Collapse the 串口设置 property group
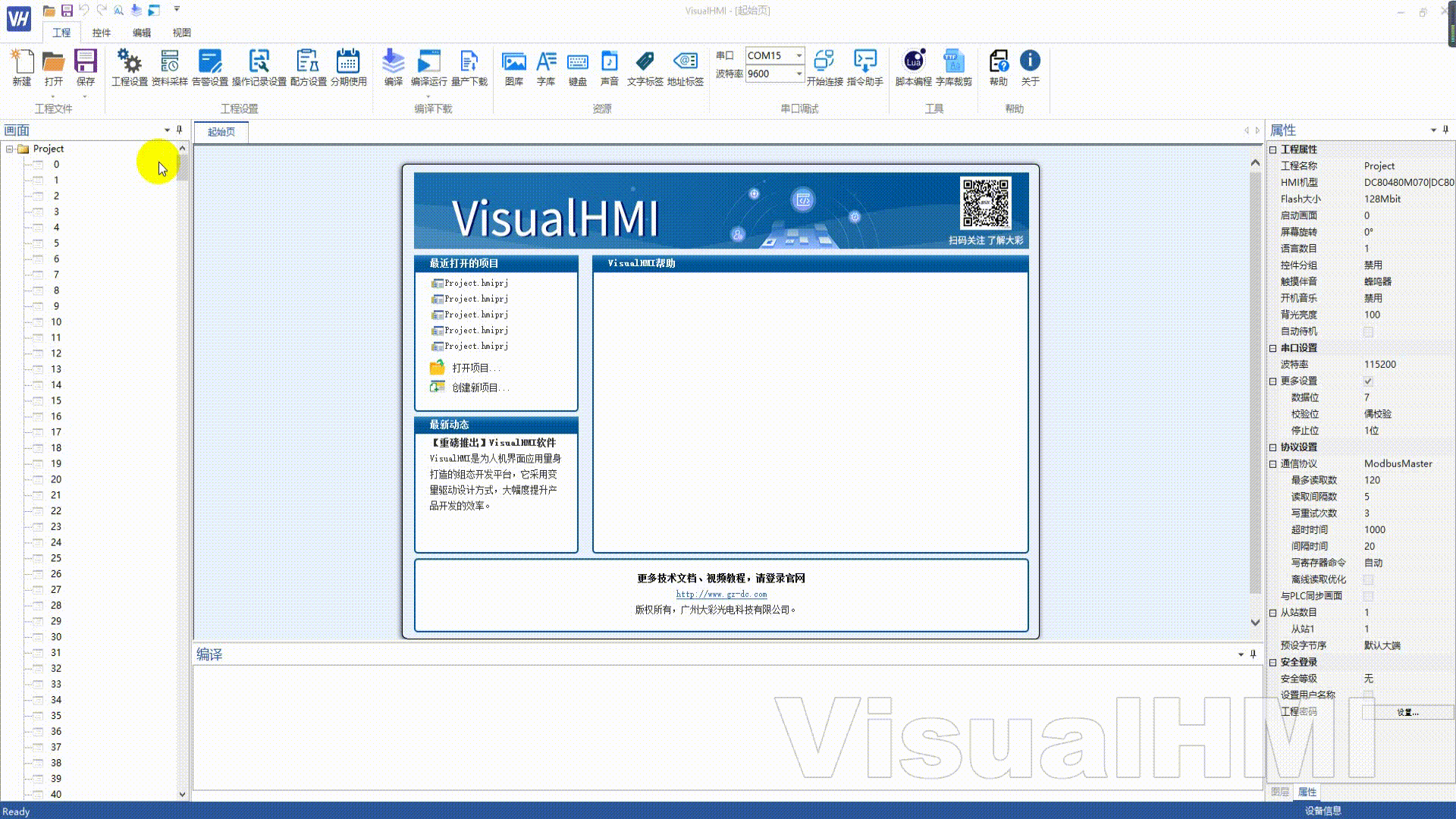This screenshot has height=819, width=1456. [1273, 349]
